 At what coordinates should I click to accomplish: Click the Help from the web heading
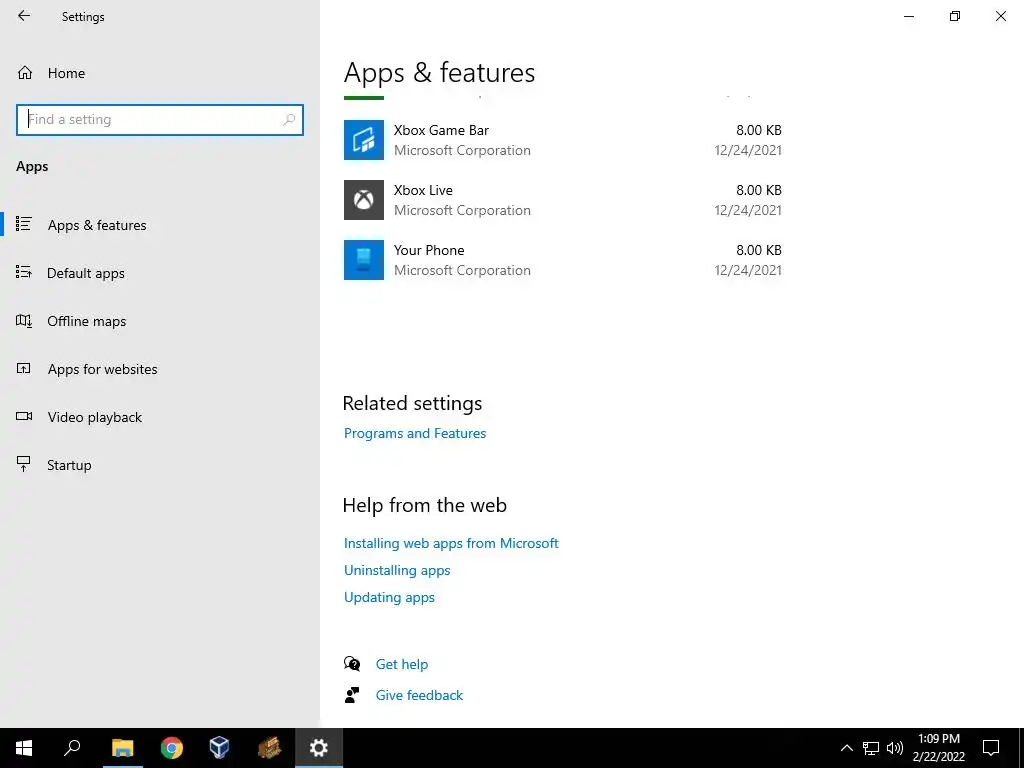424,505
